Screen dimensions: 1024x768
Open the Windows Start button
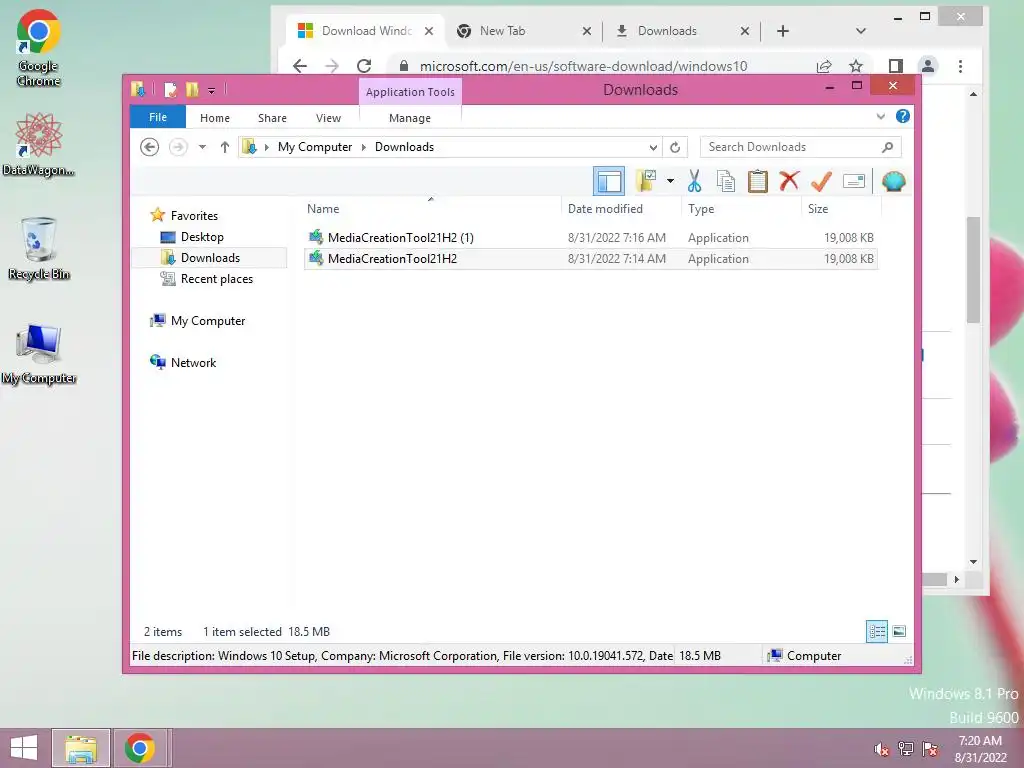click(24, 748)
